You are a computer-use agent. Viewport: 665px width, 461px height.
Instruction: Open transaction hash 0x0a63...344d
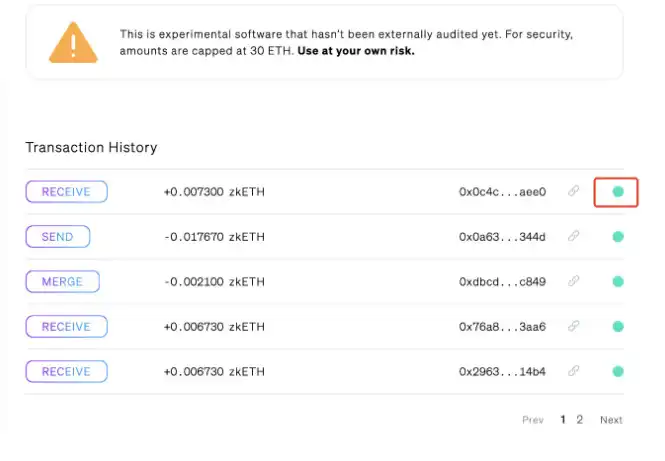[x=502, y=237]
